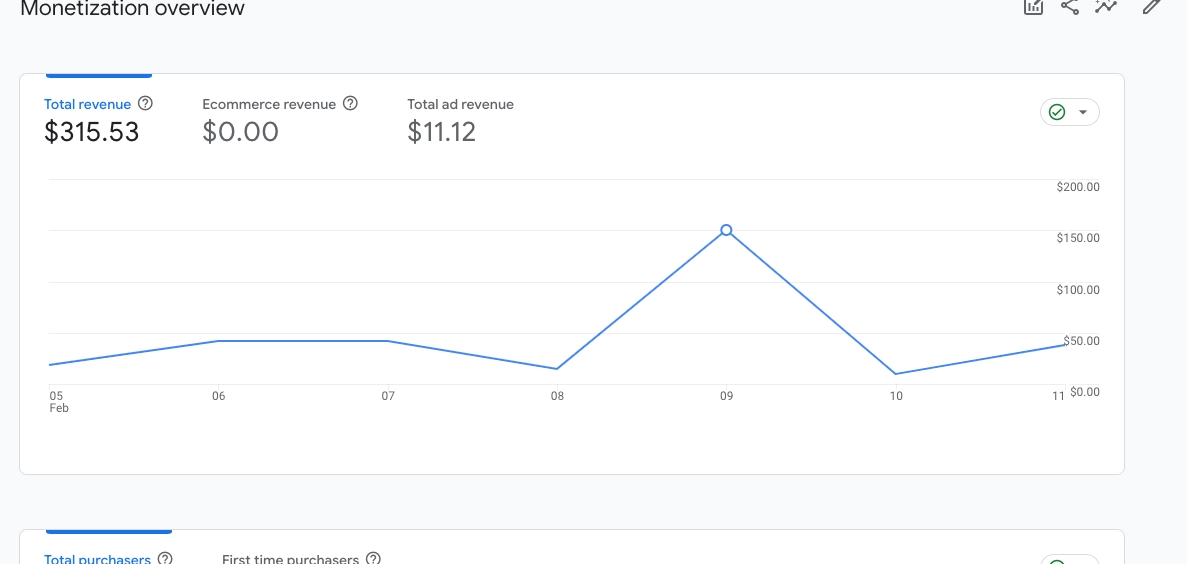Click the $315.53 total revenue value
This screenshot has width=1187, height=564.
click(92, 132)
